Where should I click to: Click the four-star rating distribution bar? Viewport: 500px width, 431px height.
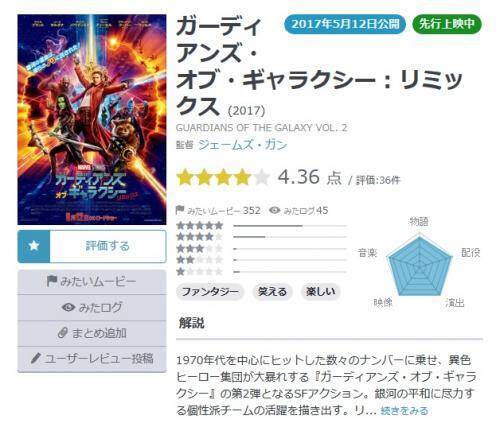pyautogui.click(x=290, y=237)
